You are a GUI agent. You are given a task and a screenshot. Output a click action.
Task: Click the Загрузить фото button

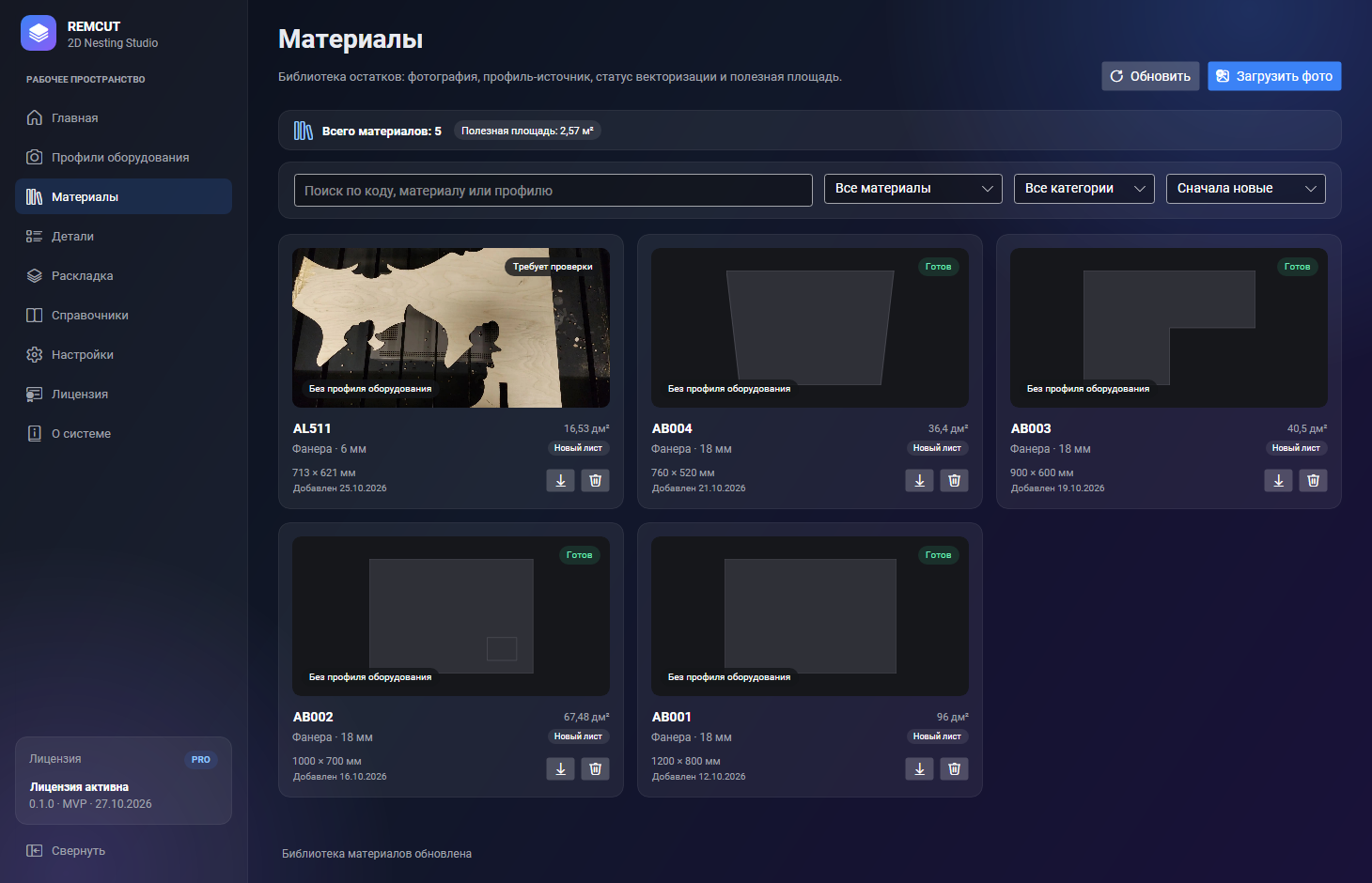point(1274,76)
